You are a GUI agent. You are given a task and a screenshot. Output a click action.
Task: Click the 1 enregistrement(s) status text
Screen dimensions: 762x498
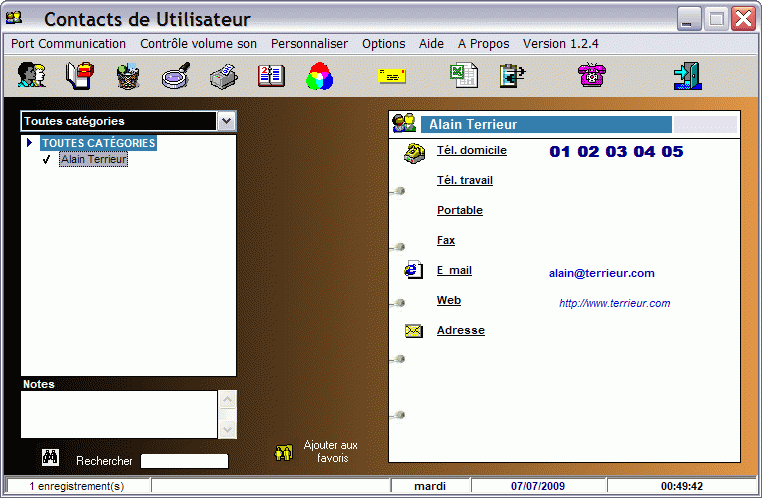76,486
